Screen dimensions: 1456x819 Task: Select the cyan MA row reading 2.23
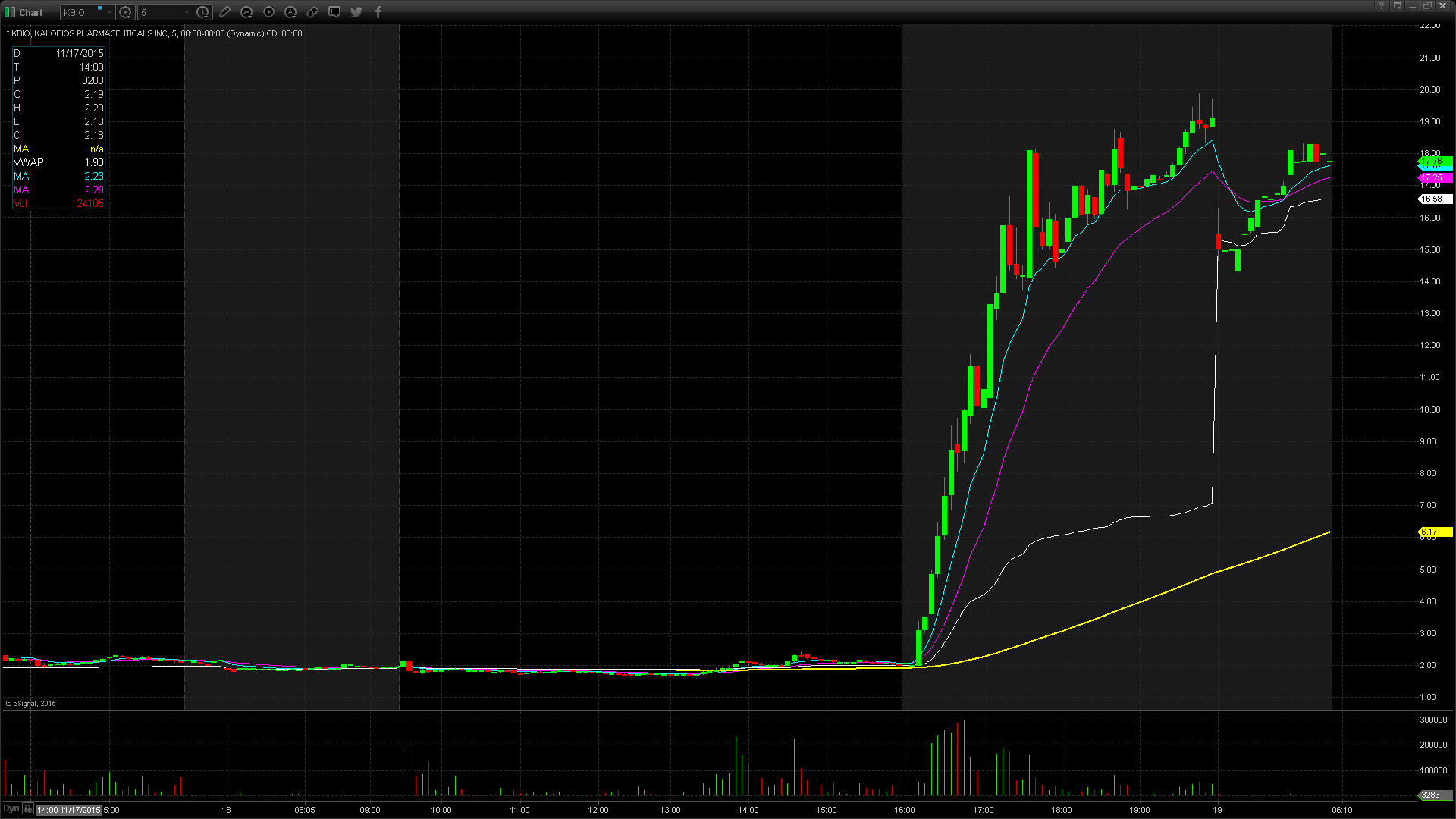(x=58, y=176)
